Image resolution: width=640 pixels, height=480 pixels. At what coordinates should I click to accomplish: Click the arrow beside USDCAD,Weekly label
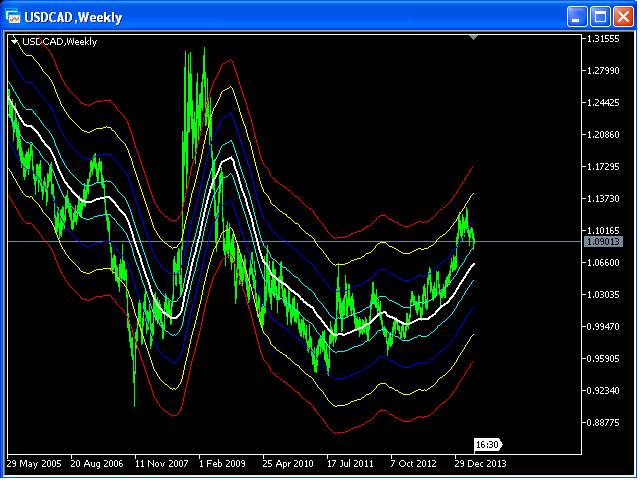[x=15, y=42]
